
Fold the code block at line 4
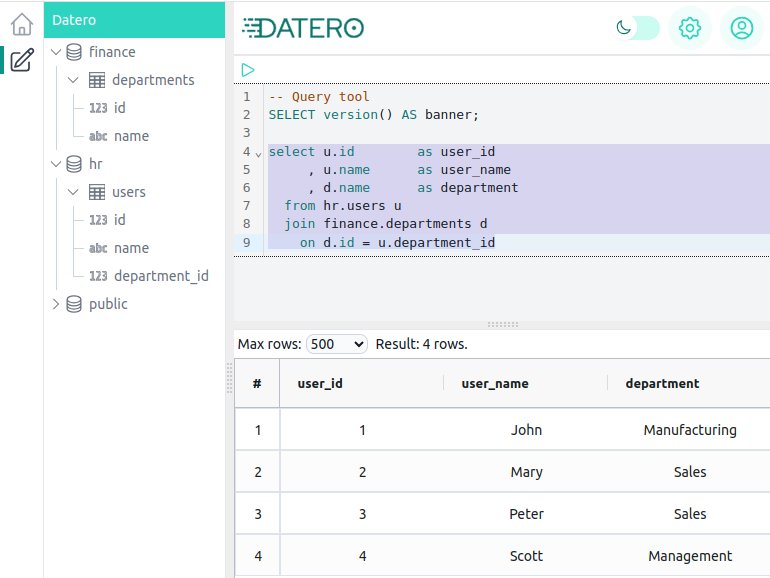point(258,154)
